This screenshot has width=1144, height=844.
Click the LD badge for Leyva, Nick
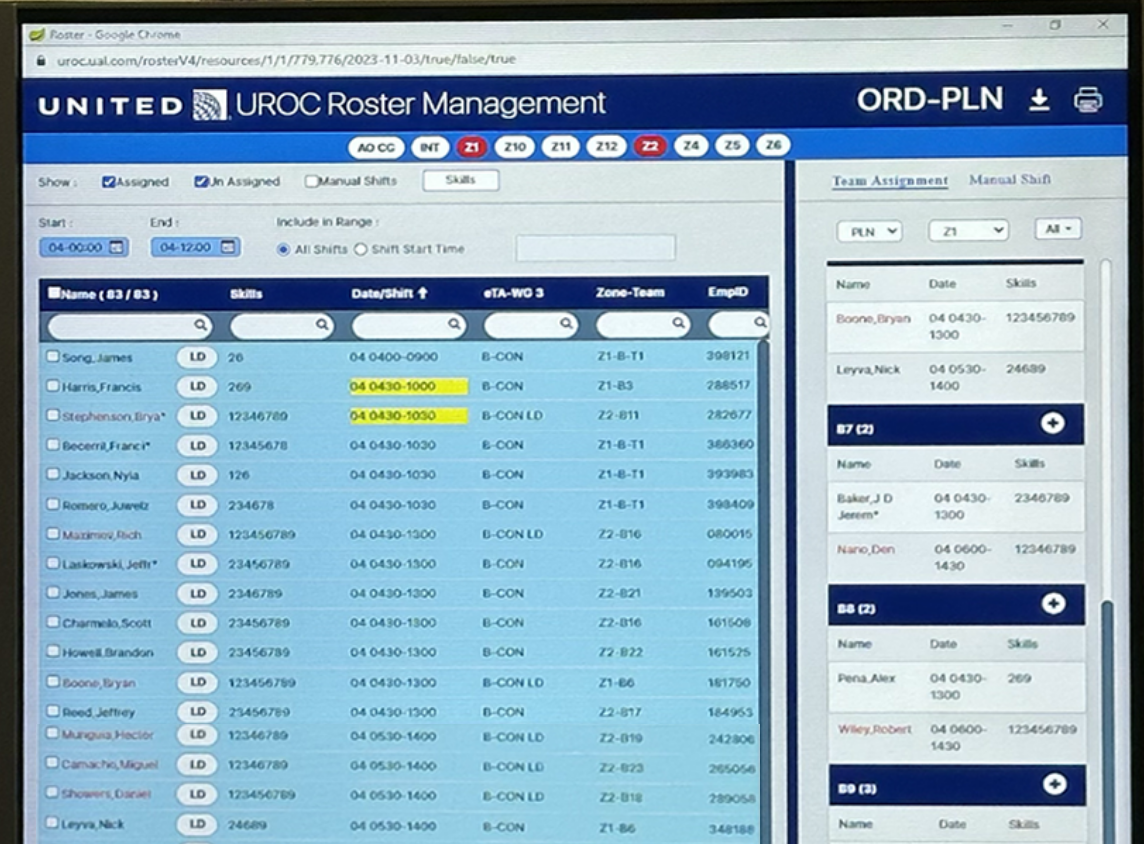197,824
